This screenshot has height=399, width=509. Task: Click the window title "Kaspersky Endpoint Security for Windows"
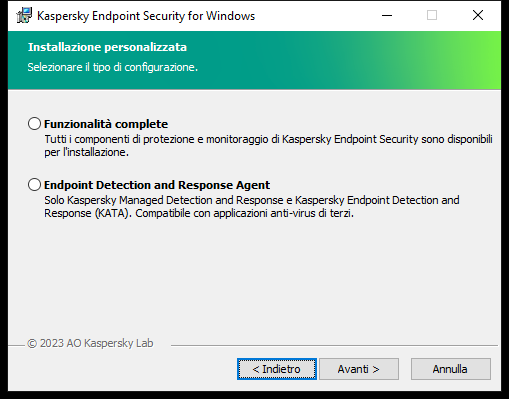[x=146, y=16]
